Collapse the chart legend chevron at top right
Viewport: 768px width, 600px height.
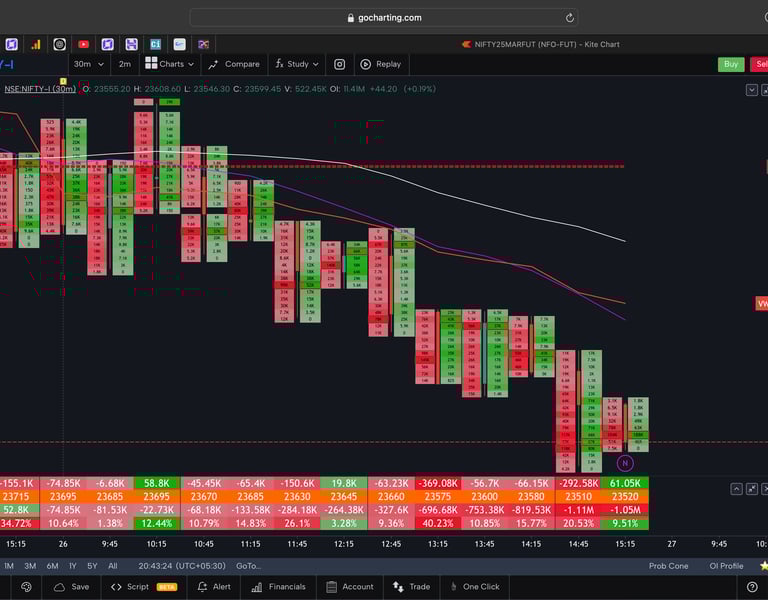[x=752, y=90]
